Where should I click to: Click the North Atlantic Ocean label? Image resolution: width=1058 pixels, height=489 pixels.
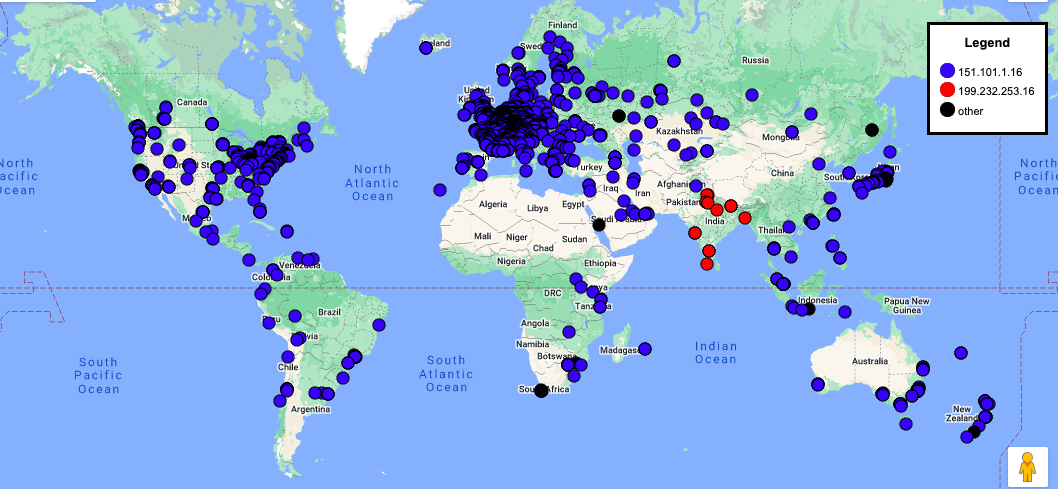372,183
